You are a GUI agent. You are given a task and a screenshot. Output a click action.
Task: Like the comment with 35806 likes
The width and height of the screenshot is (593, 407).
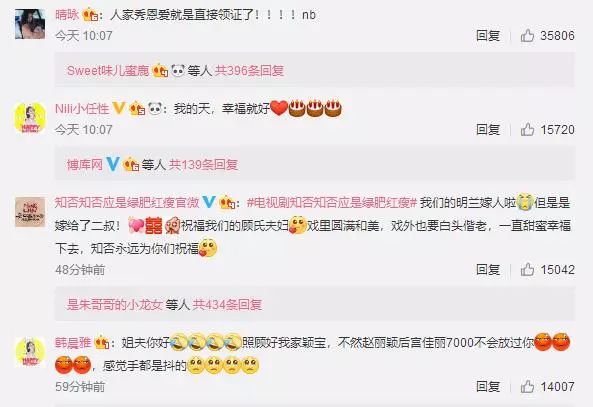(527, 36)
